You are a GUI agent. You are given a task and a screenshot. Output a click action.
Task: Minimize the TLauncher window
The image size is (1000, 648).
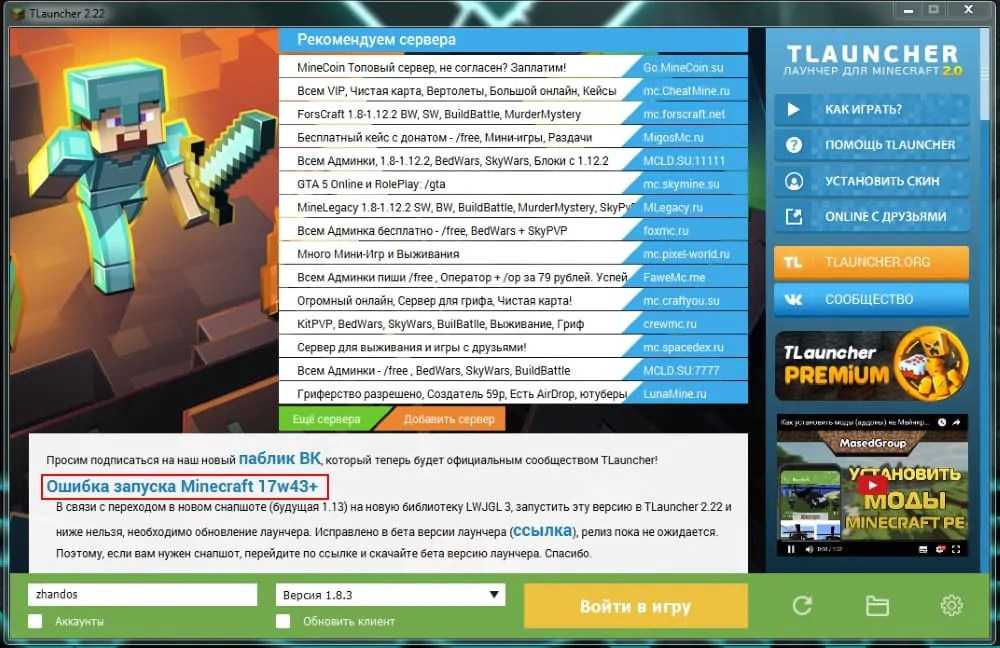coord(909,11)
